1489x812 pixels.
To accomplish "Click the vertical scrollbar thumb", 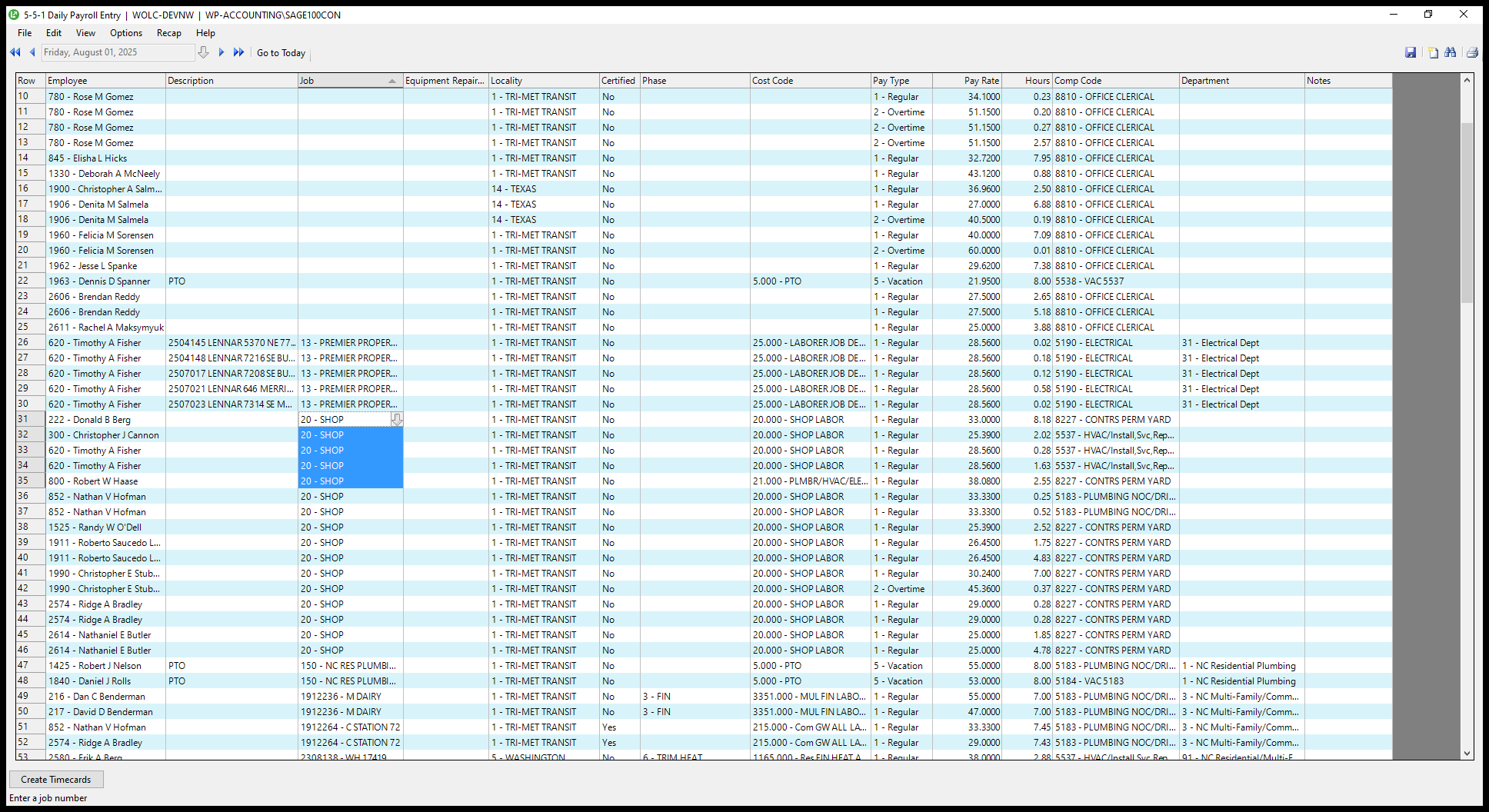I will click(x=1467, y=211).
